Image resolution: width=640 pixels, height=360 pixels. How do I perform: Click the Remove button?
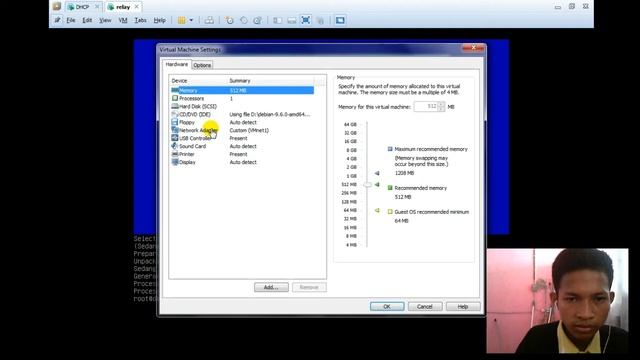click(309, 287)
